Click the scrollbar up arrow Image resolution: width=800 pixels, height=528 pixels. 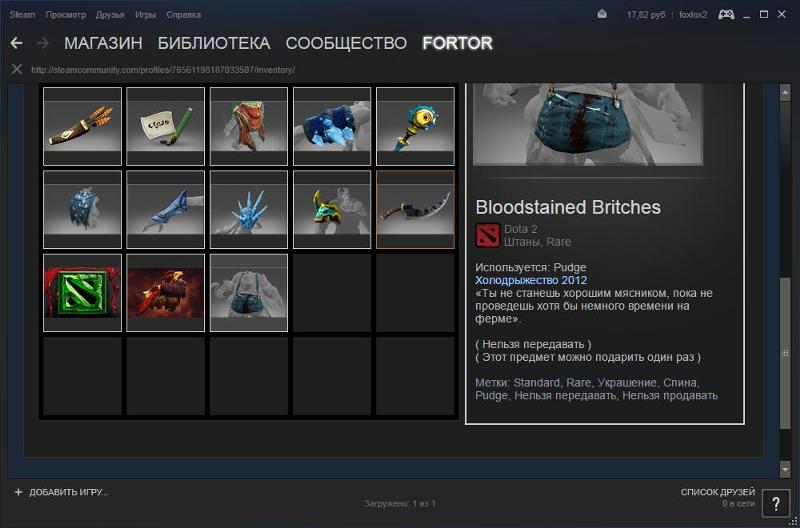coord(785,92)
